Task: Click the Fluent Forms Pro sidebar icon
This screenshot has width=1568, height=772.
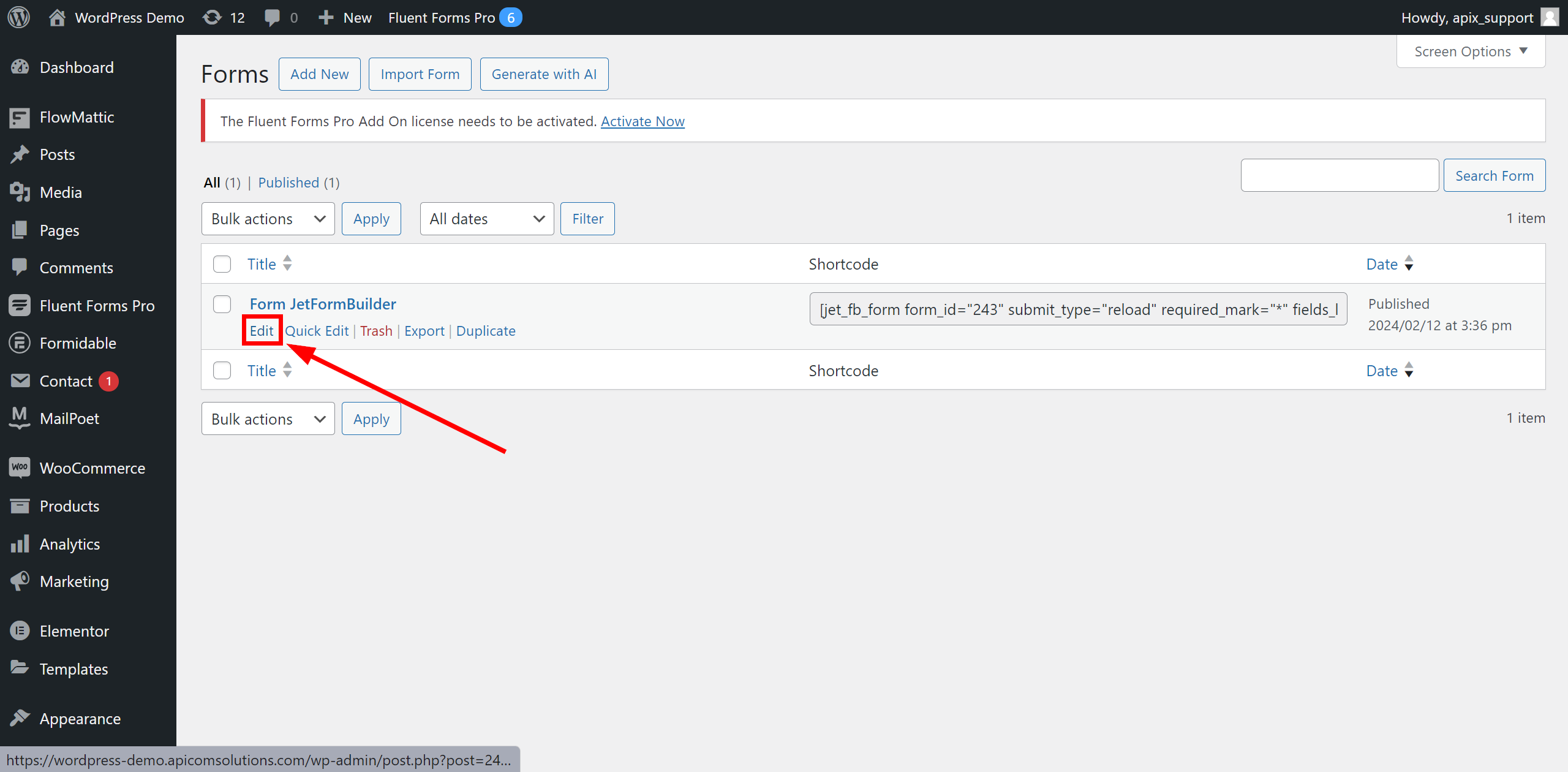Action: [x=20, y=305]
